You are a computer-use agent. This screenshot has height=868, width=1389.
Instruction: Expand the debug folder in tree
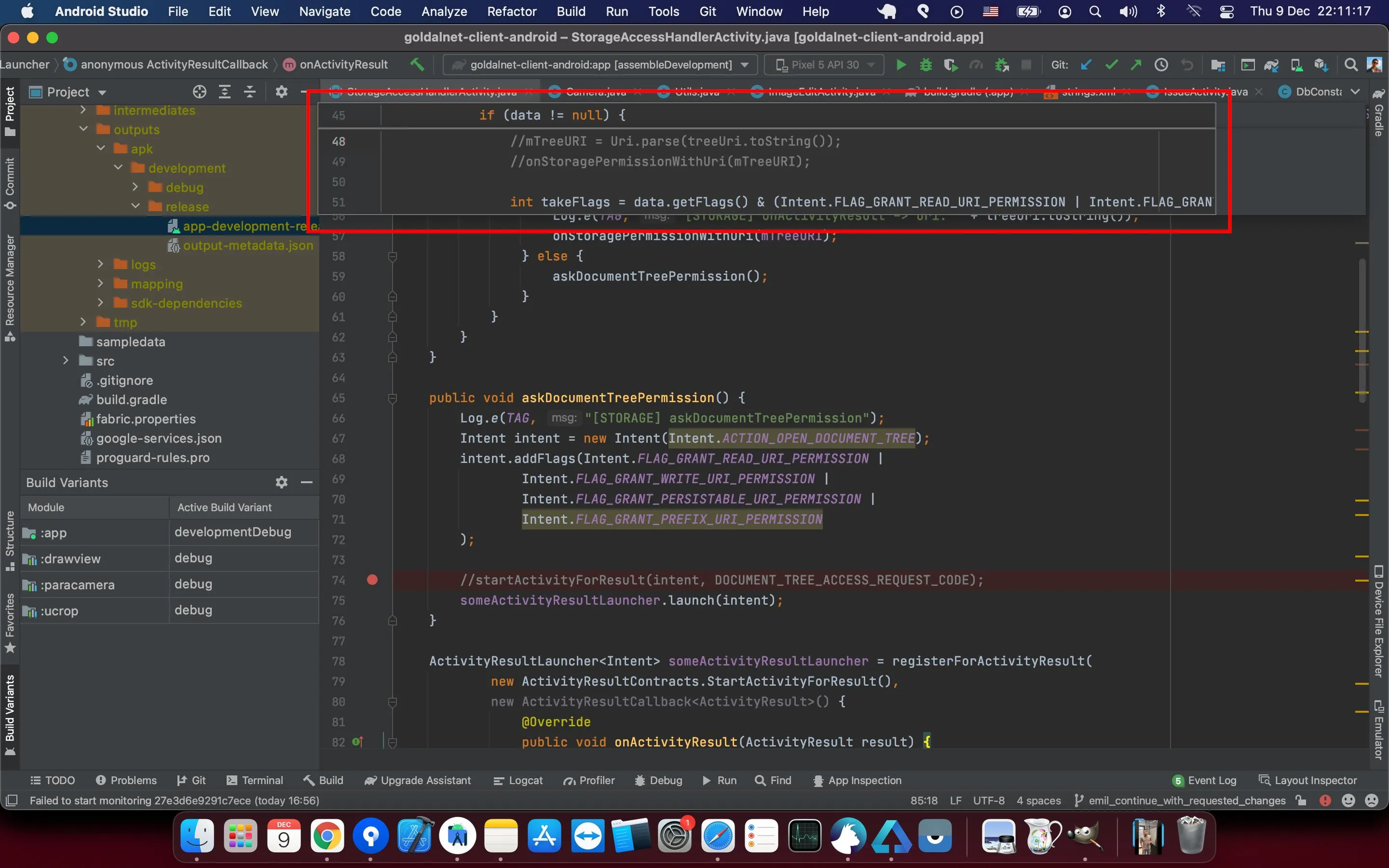136,187
